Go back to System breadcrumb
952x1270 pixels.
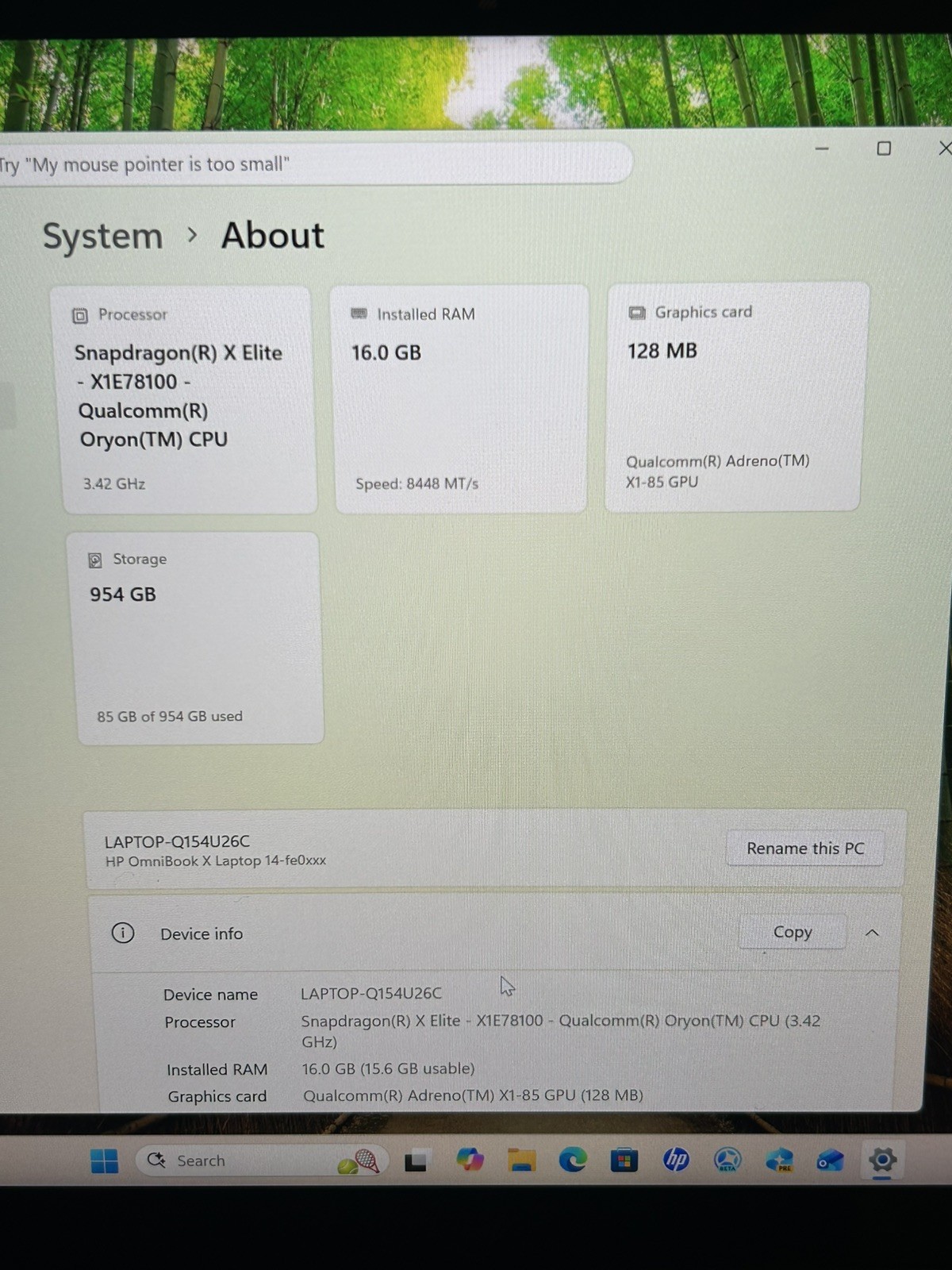(x=102, y=237)
